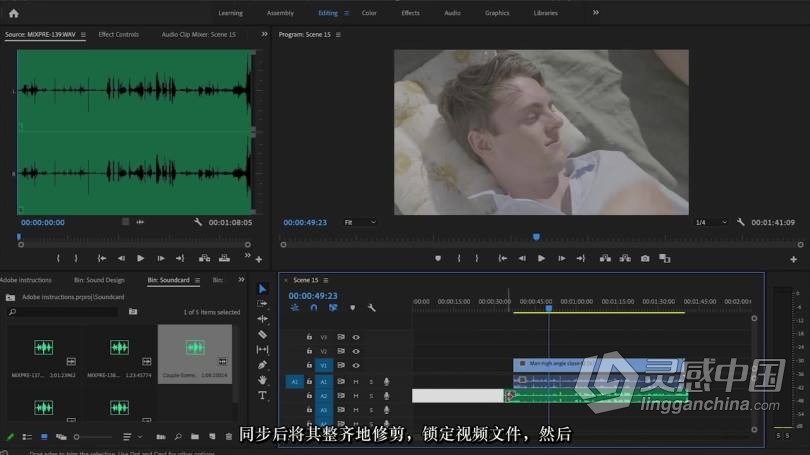Toggle A1 source patching button

point(294,382)
